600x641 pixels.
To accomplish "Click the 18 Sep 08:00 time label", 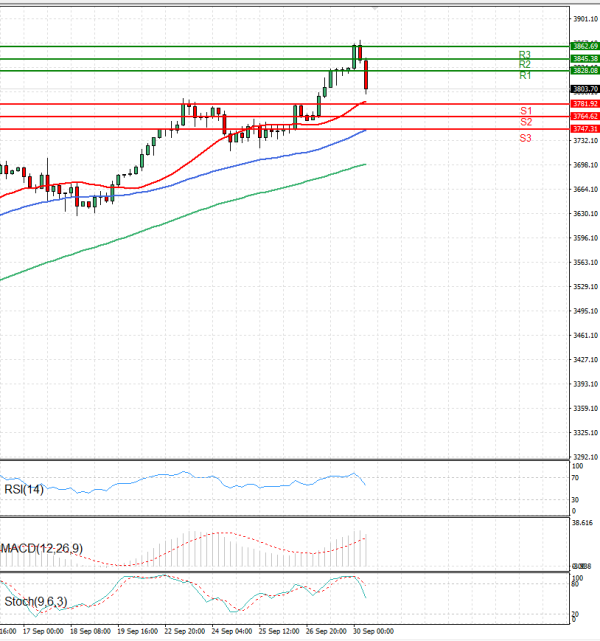I will click(88, 632).
